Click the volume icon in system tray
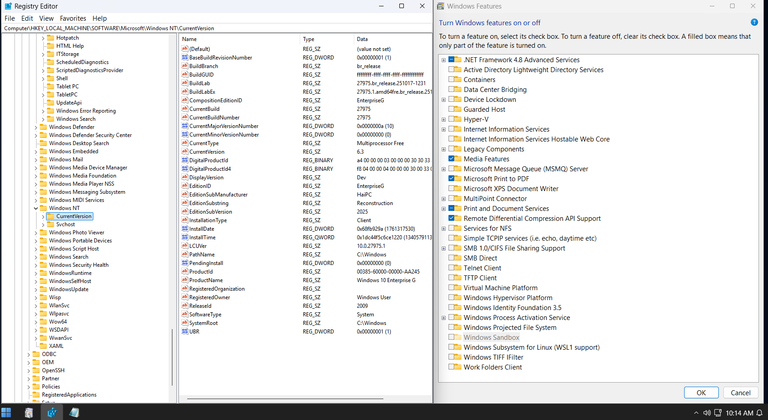Image resolution: width=768 pixels, height=420 pixels. [x=707, y=413]
